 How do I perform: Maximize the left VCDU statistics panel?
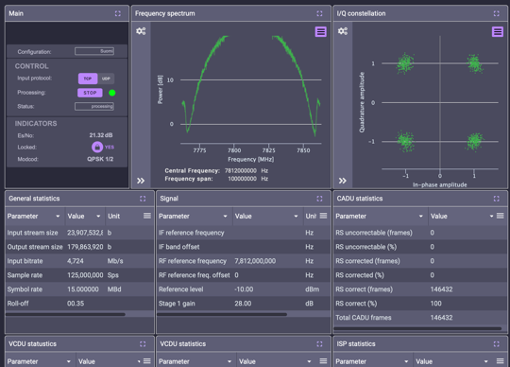click(x=143, y=344)
